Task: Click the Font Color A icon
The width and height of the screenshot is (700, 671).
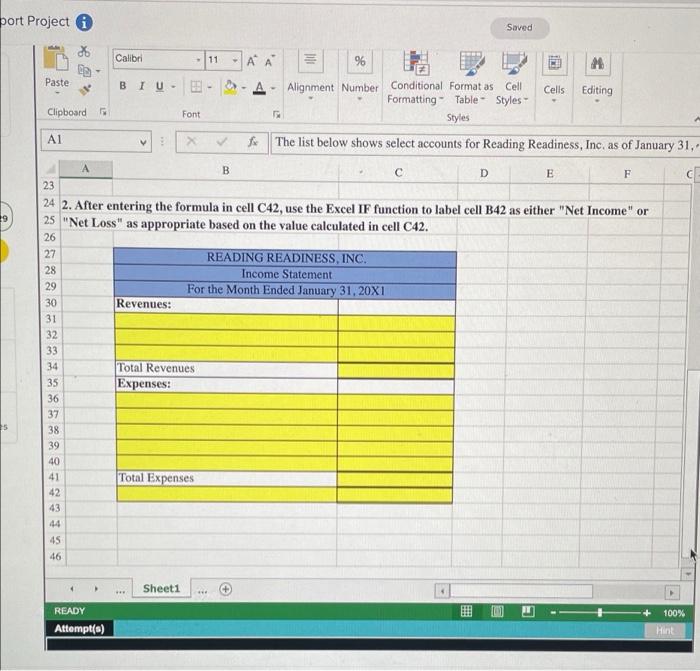Action: pos(259,87)
